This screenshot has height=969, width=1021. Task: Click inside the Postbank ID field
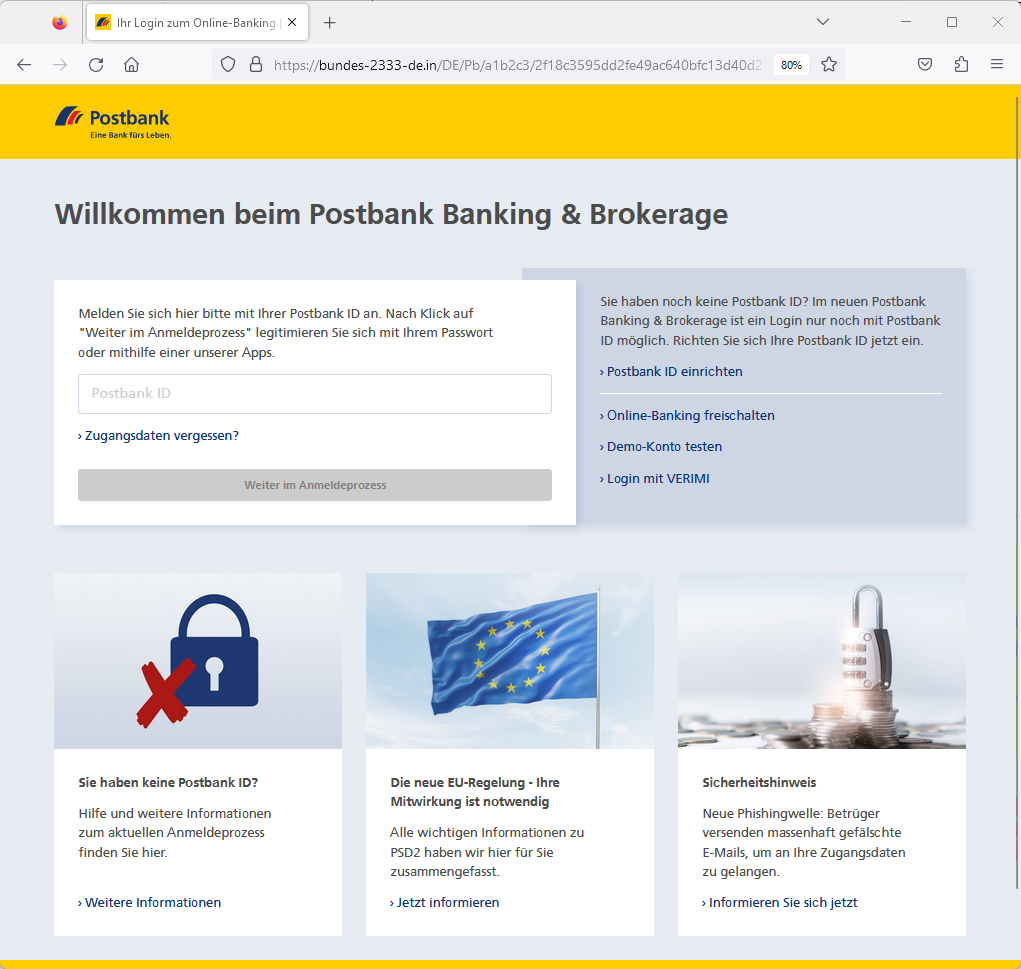[x=314, y=394]
